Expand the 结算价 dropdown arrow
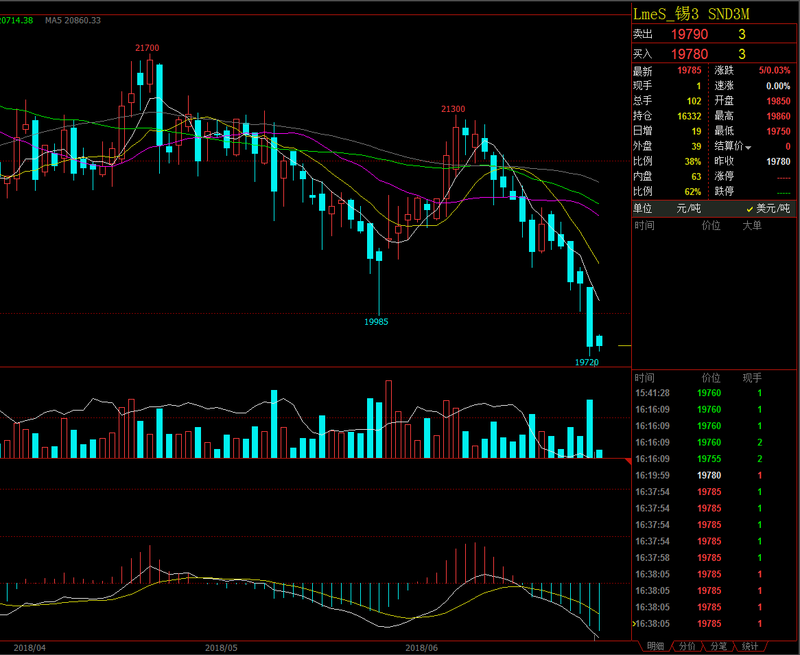Image resolution: width=800 pixels, height=655 pixels. tap(748, 147)
